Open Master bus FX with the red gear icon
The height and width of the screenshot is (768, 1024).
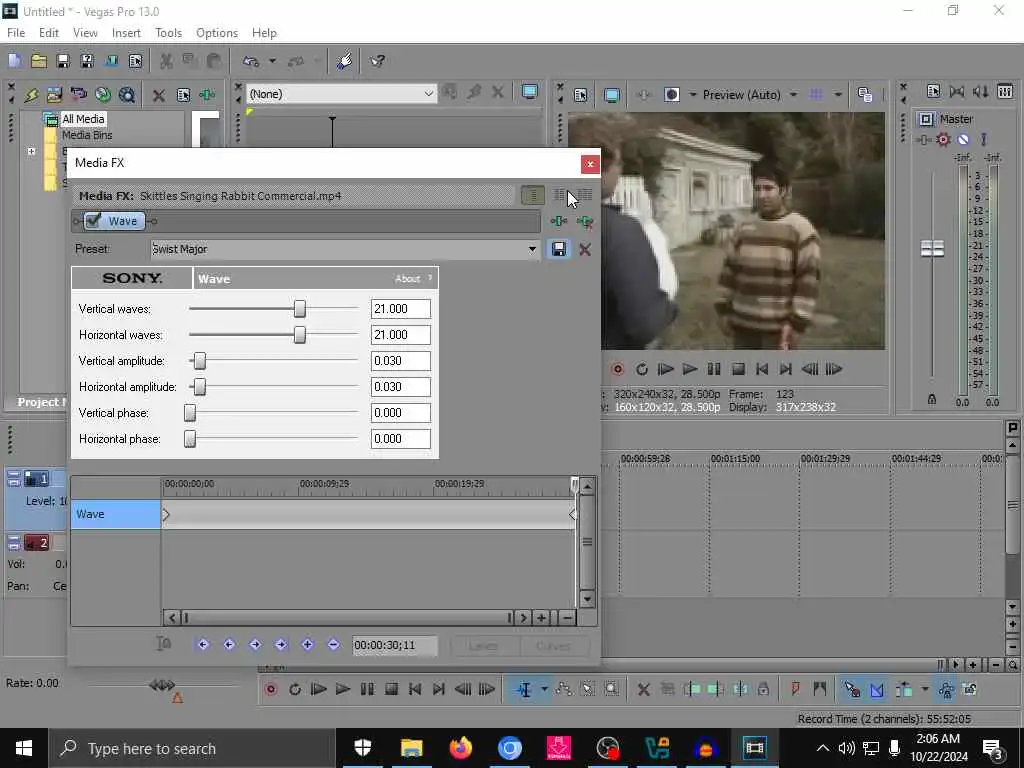tap(943, 139)
